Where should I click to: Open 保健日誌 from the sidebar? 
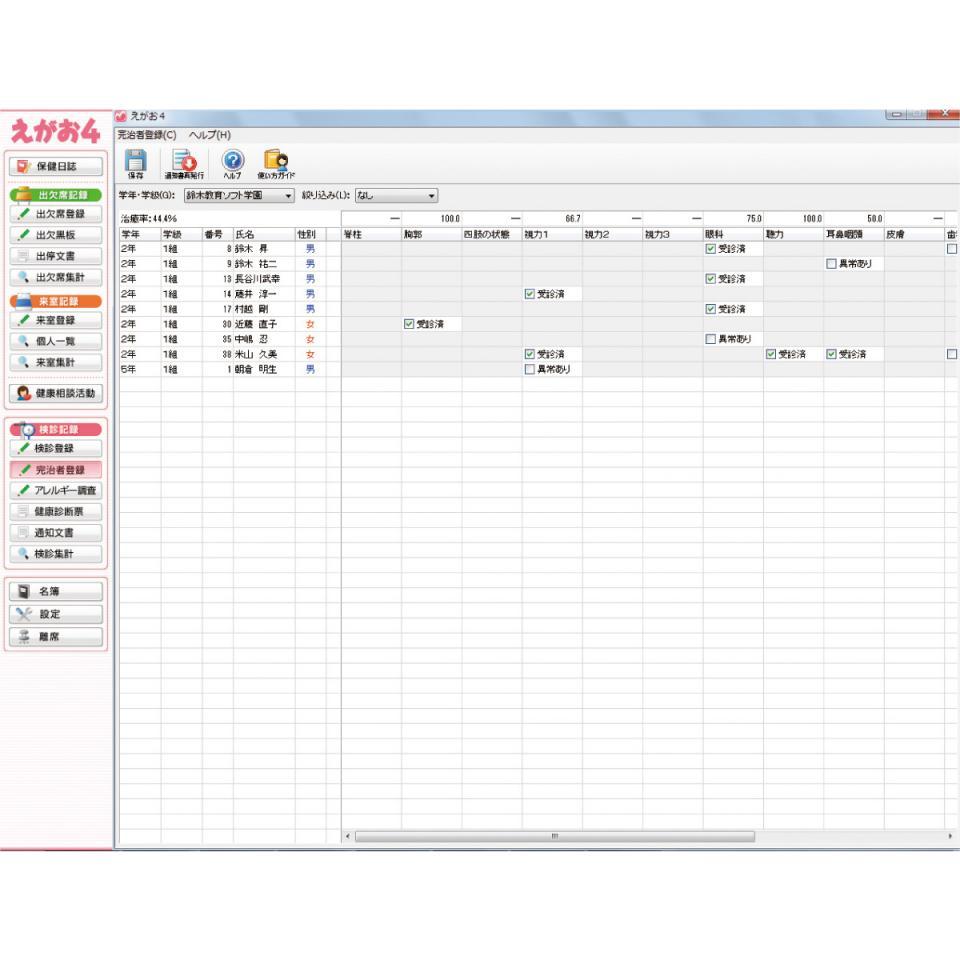click(x=56, y=166)
